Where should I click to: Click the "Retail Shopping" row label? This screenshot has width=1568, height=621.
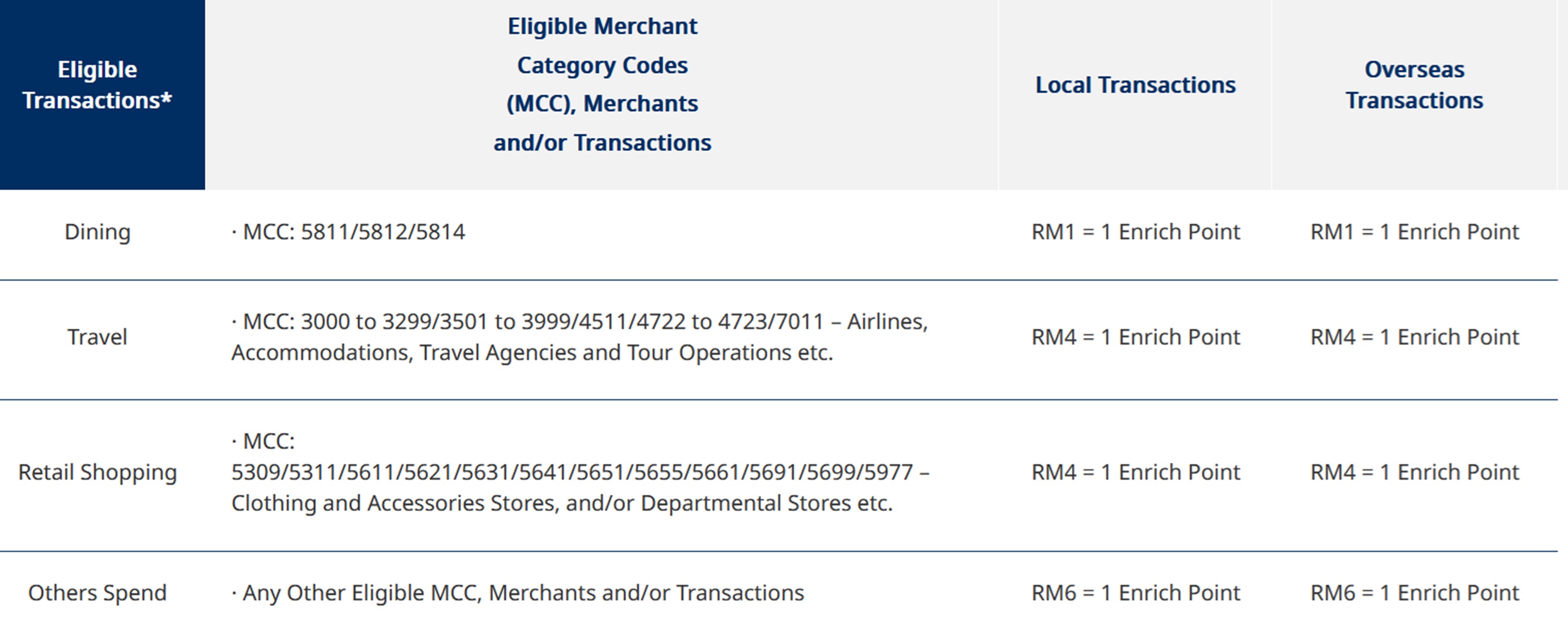click(x=97, y=472)
